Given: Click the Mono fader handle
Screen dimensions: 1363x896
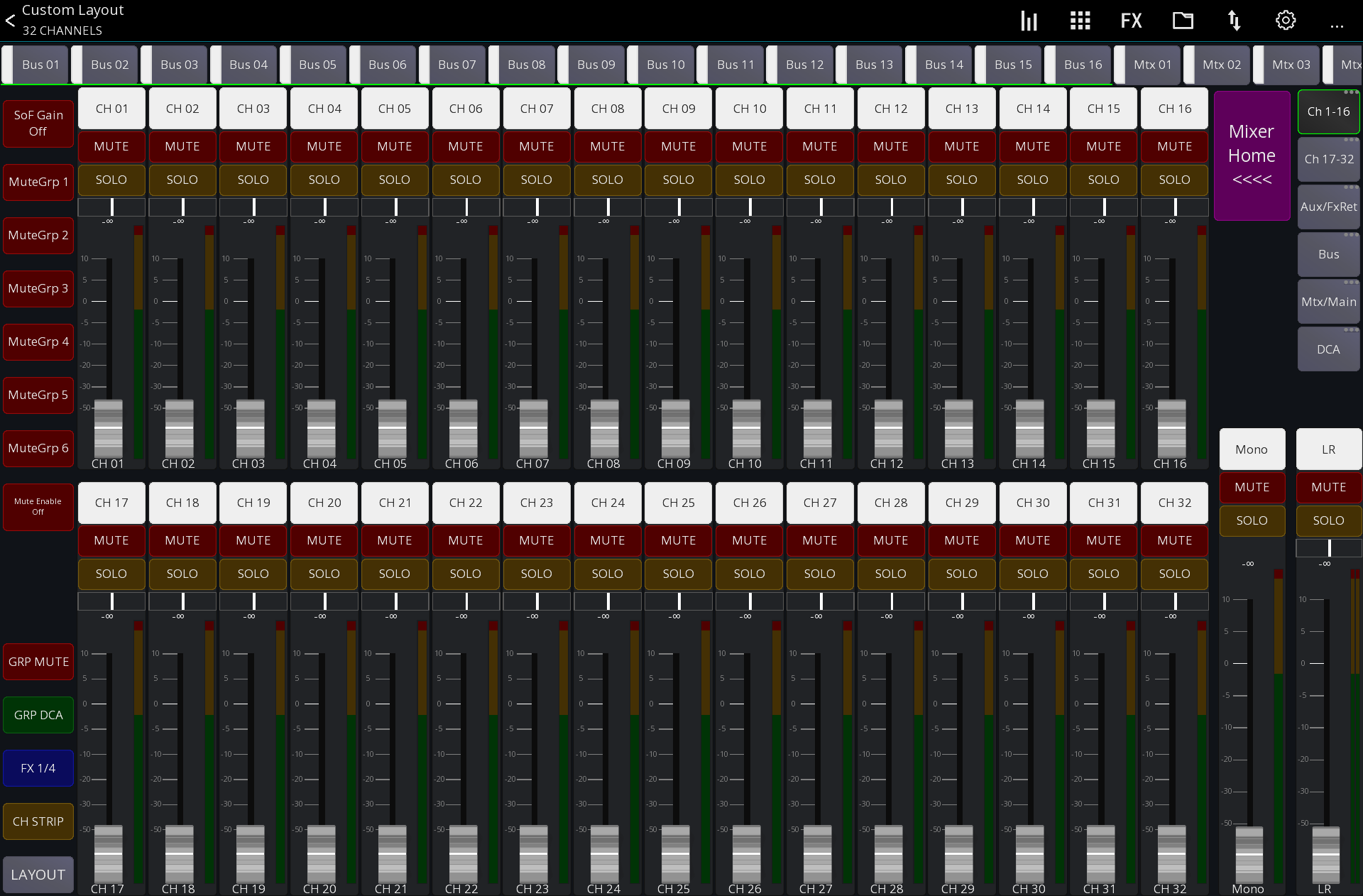Looking at the screenshot, I should point(1249,855).
